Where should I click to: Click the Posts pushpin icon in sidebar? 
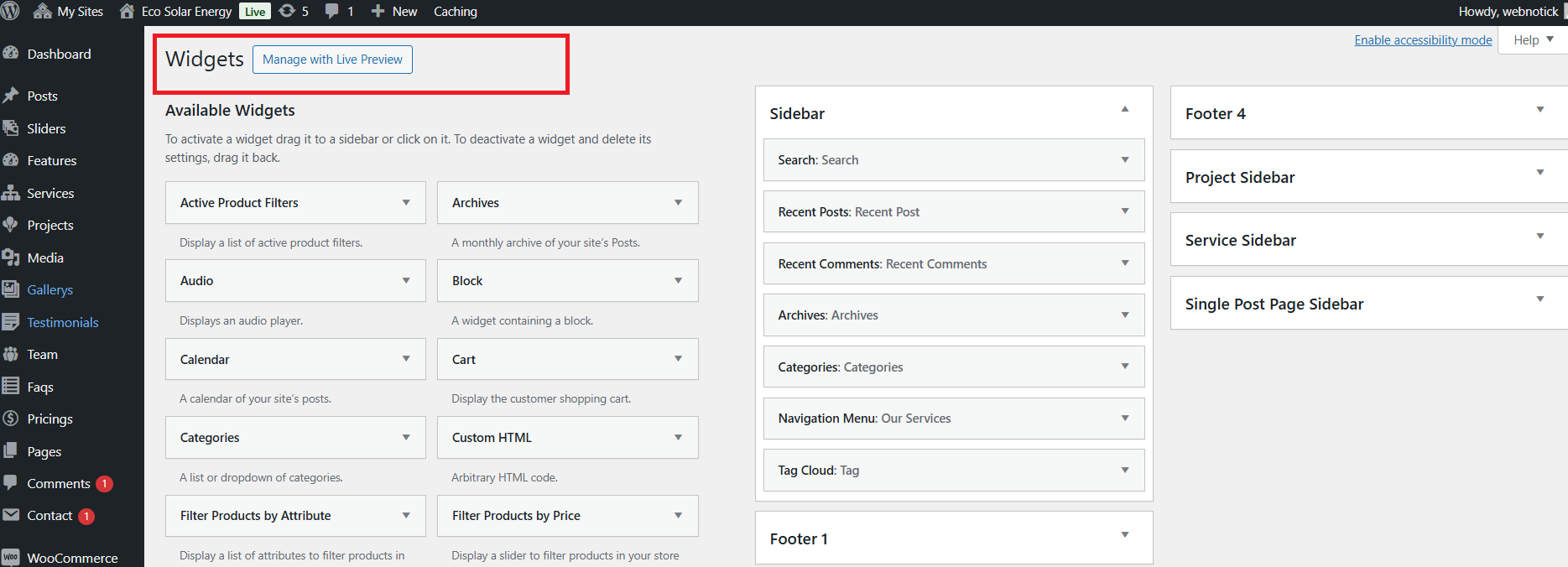[11, 96]
